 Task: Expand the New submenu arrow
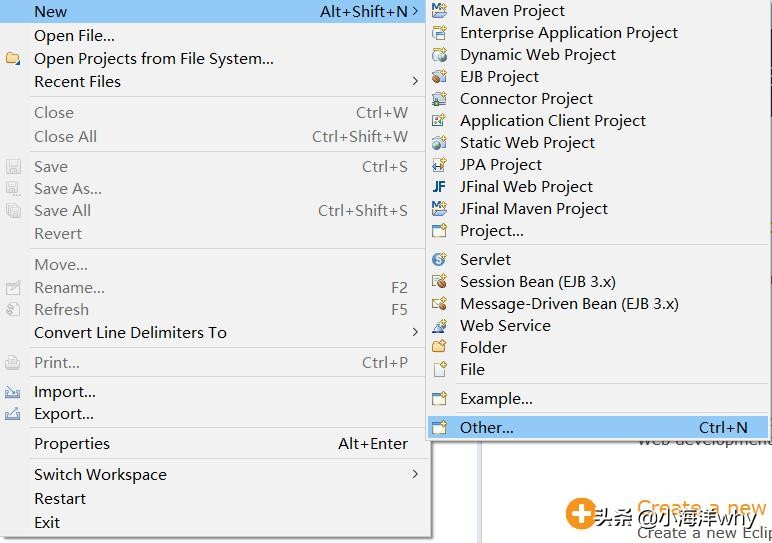pos(415,11)
